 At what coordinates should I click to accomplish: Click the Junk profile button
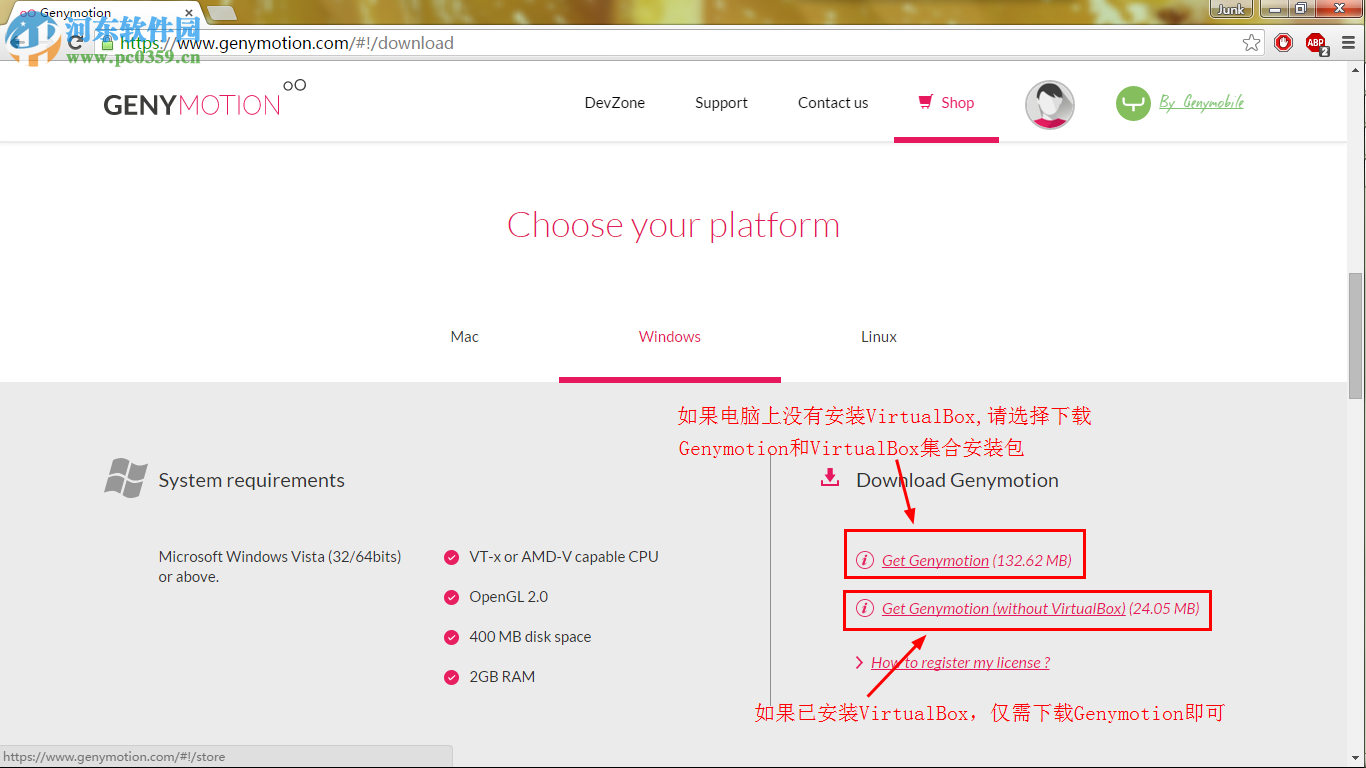(1231, 9)
